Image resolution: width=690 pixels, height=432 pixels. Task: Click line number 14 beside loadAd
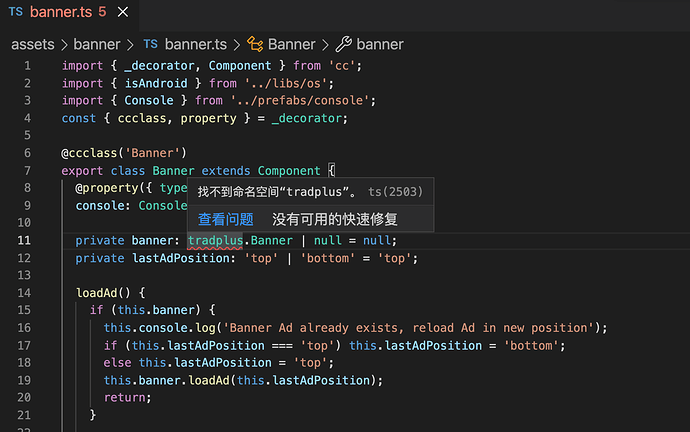pyautogui.click(x=24, y=293)
